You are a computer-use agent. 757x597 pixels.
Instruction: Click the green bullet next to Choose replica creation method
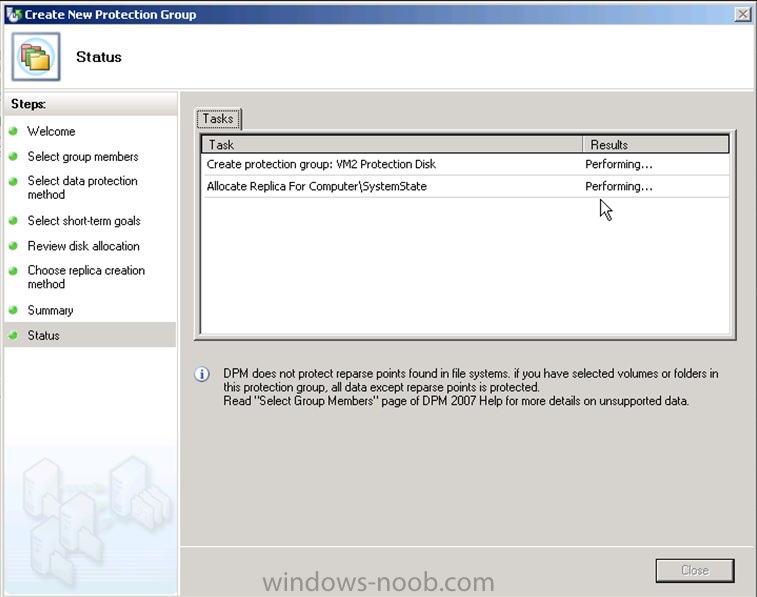[x=14, y=271]
